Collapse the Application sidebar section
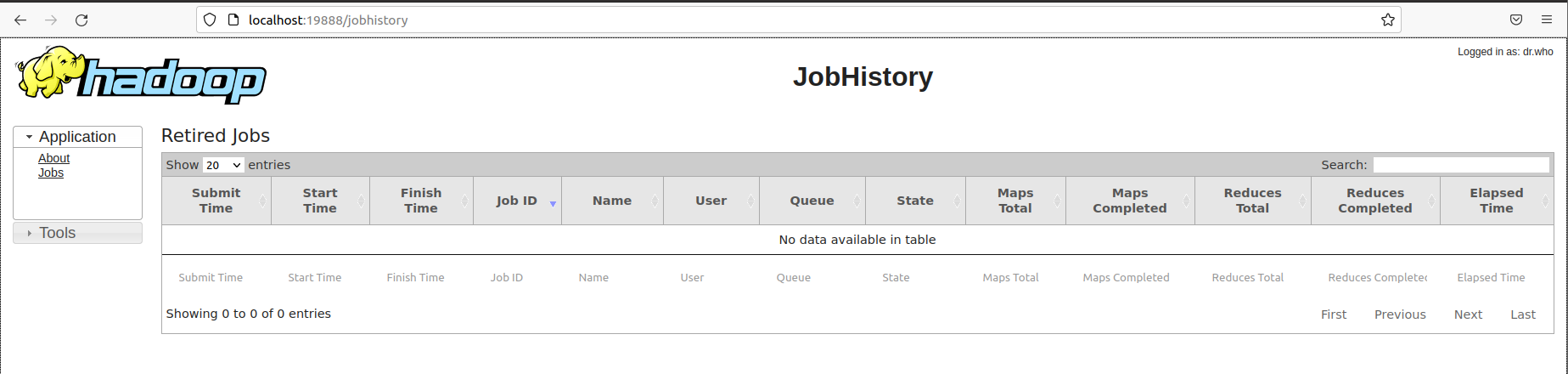This screenshot has height=374, width=1568. (x=77, y=137)
